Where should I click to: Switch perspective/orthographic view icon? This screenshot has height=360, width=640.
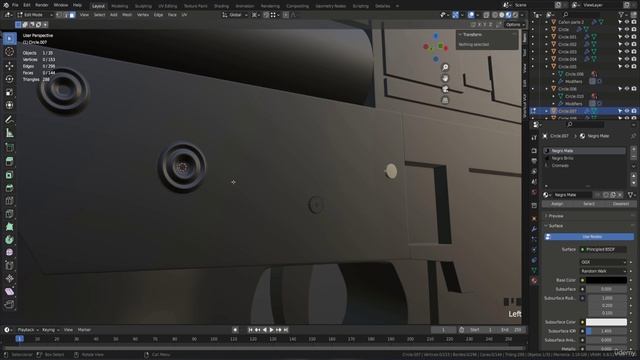[x=445, y=100]
